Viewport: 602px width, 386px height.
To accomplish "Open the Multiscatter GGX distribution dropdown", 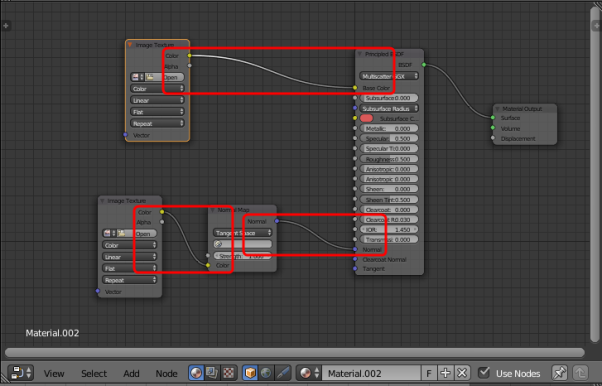I will click(x=389, y=76).
